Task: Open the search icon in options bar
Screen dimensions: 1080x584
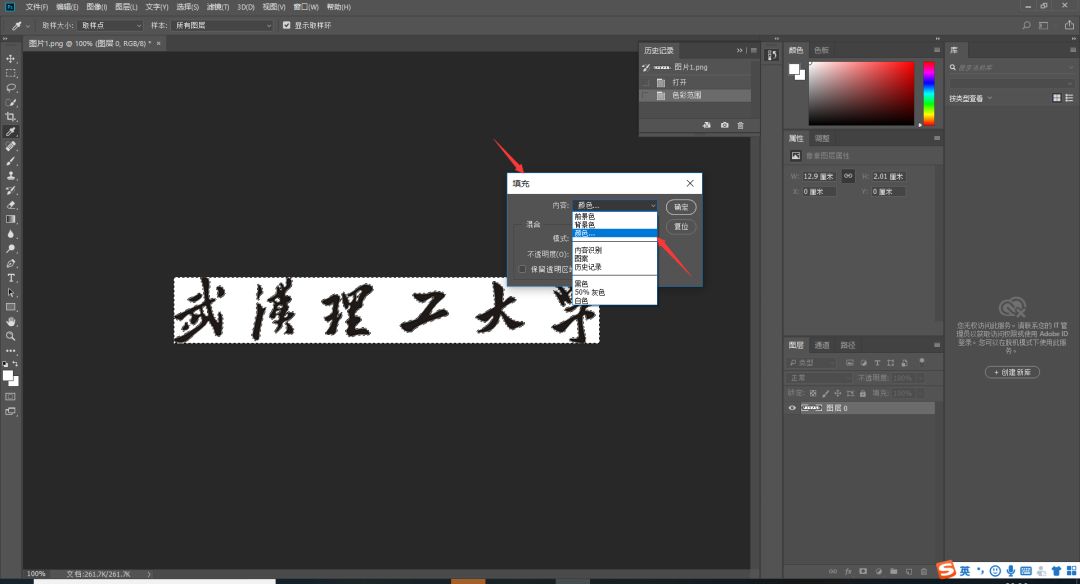Action: (x=1026, y=25)
